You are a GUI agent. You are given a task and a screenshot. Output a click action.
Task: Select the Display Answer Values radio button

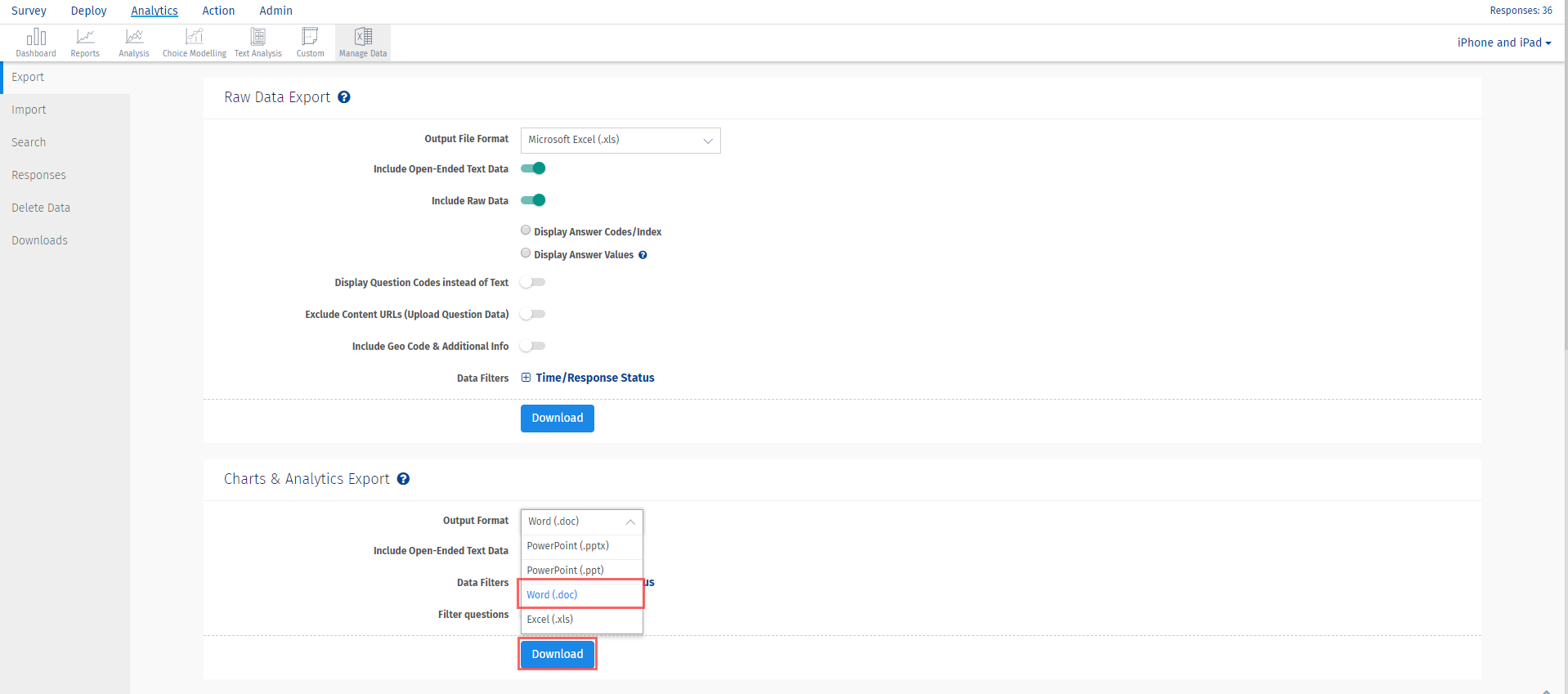pos(526,253)
